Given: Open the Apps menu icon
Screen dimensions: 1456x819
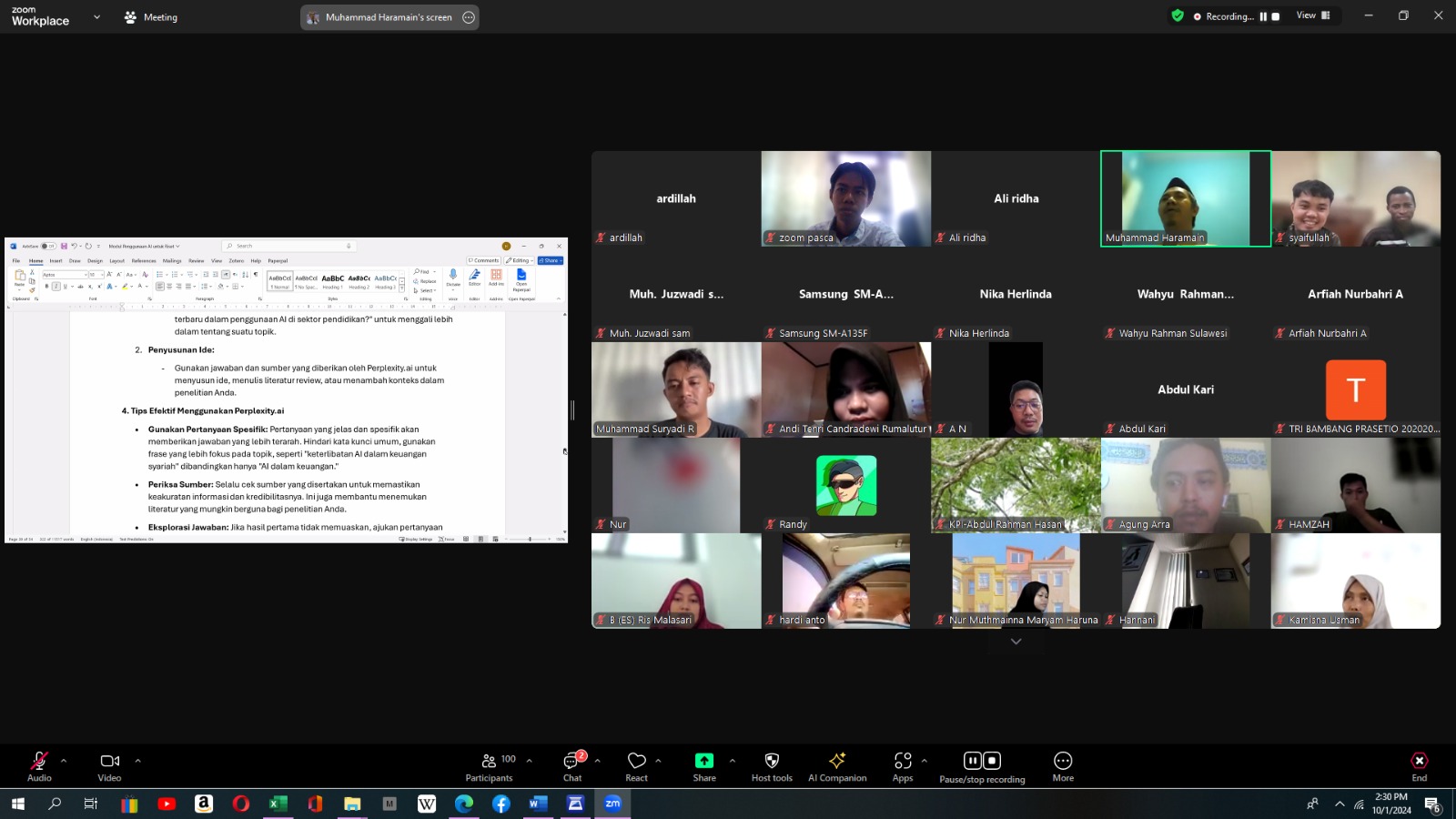Looking at the screenshot, I should pyautogui.click(x=903, y=766).
